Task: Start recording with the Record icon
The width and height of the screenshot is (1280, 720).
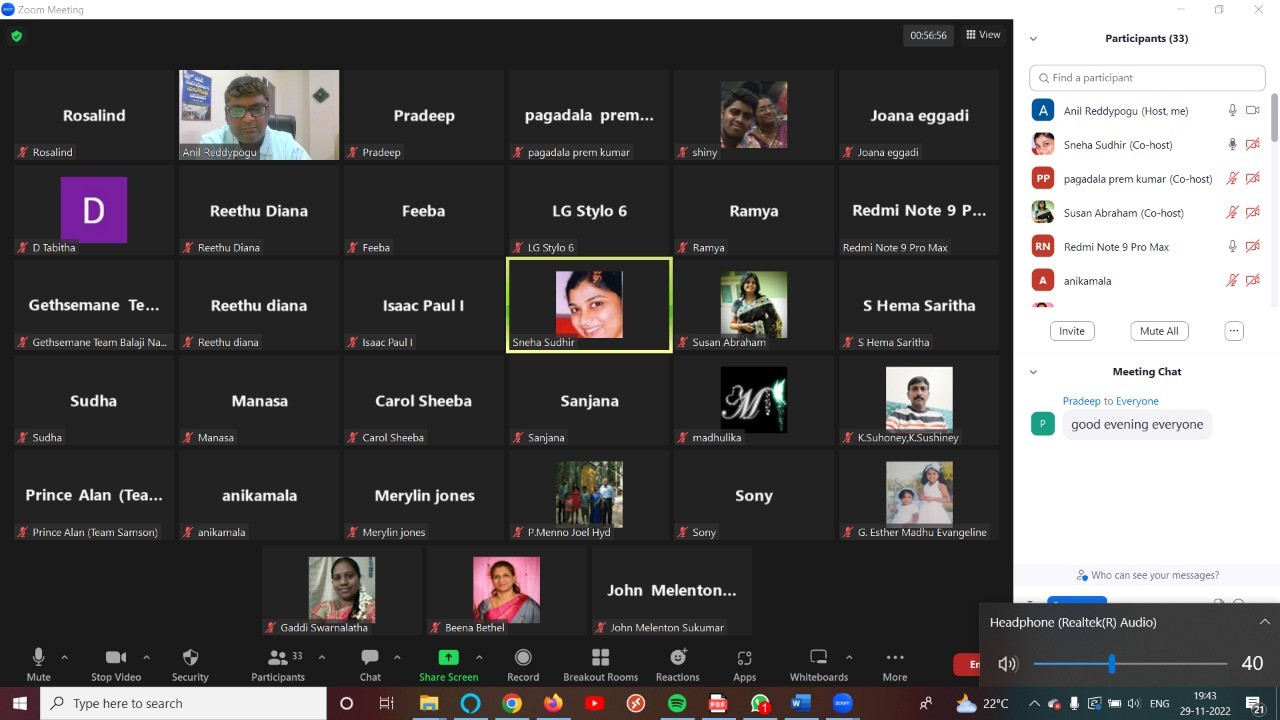Action: [522, 658]
